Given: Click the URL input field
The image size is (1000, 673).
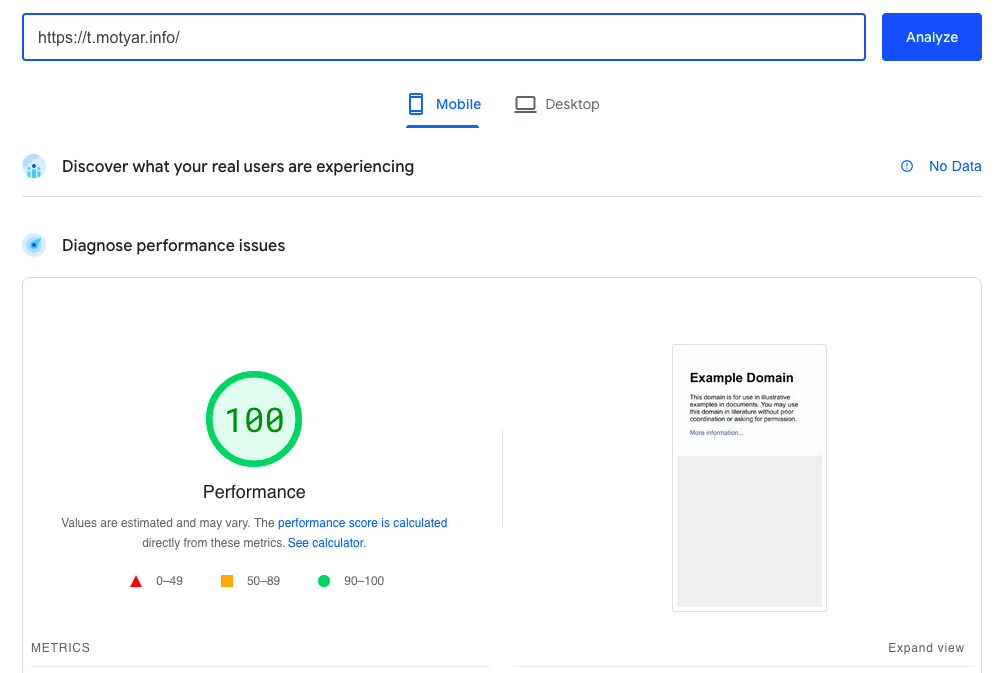Looking at the screenshot, I should pos(443,37).
